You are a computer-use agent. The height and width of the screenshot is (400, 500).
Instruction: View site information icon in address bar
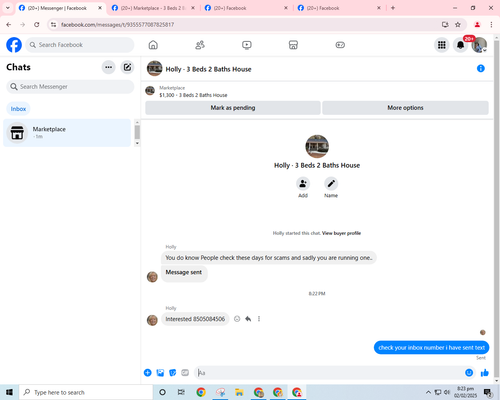[53, 25]
